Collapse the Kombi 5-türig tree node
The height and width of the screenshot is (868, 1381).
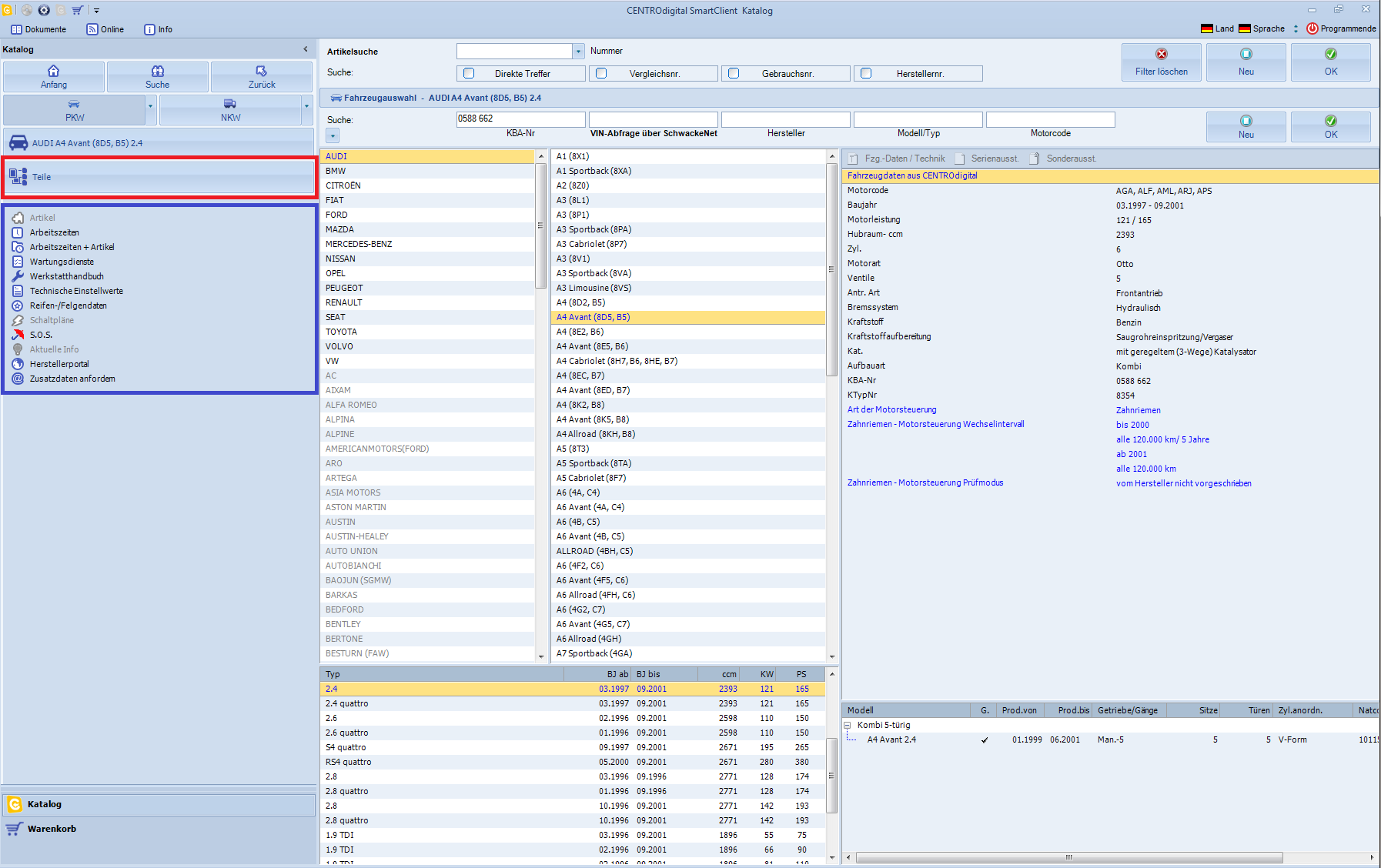point(847,725)
